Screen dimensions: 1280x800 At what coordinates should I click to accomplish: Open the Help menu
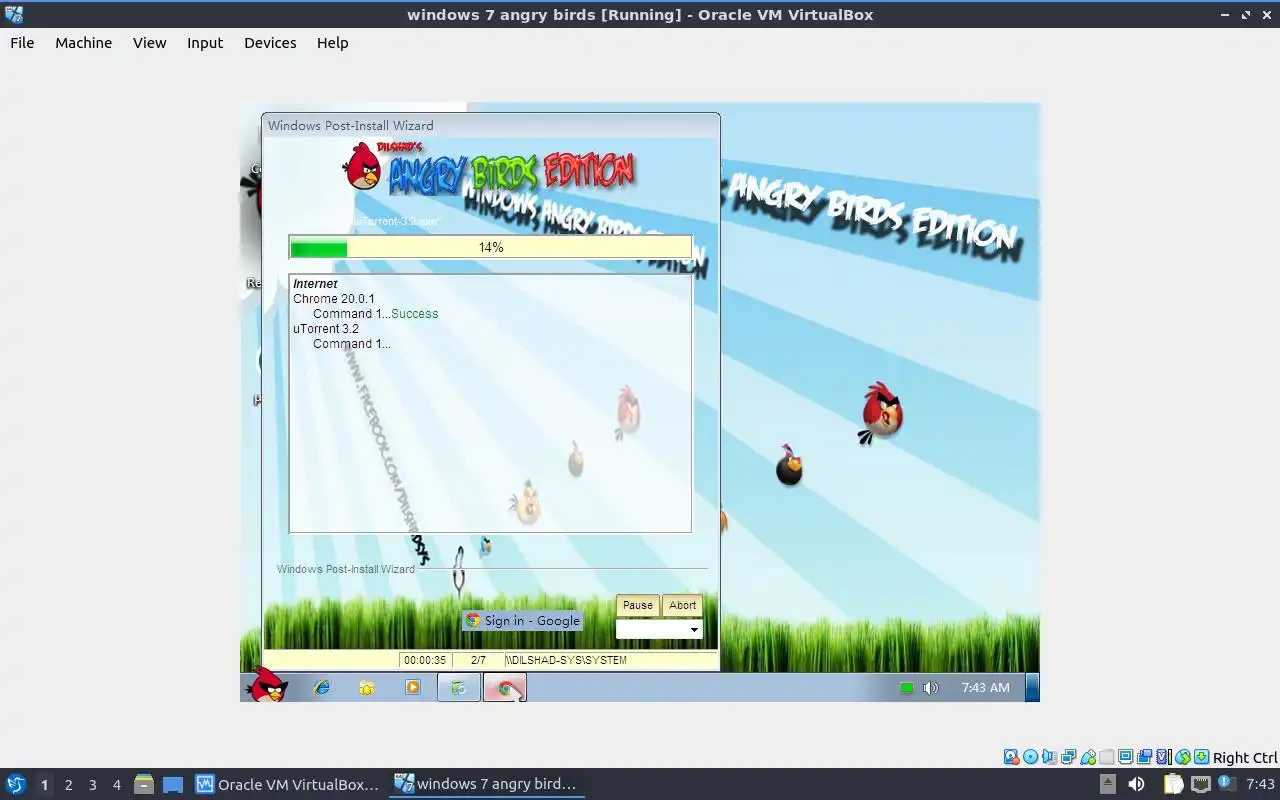[x=333, y=43]
